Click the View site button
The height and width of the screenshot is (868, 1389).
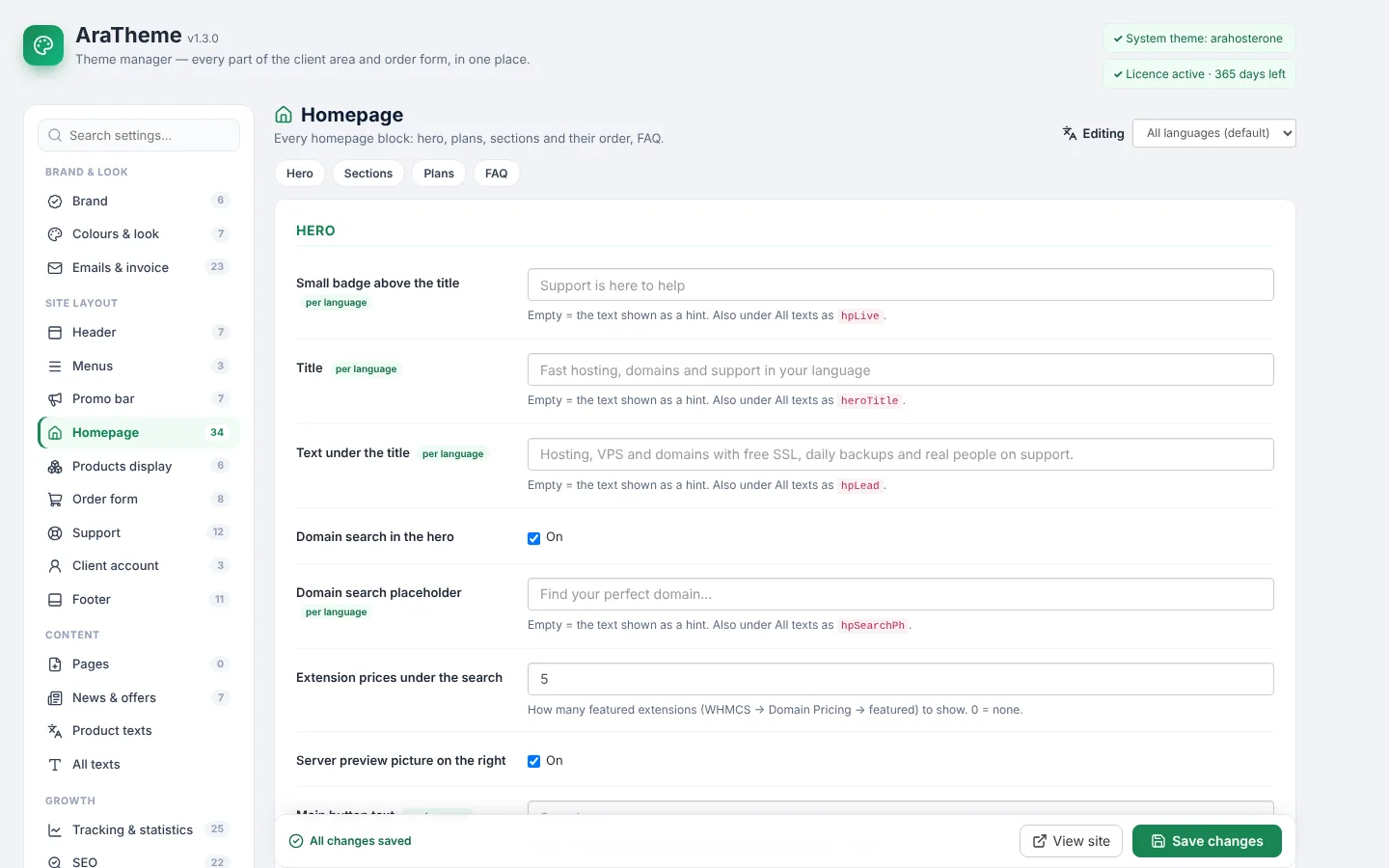(1071, 841)
